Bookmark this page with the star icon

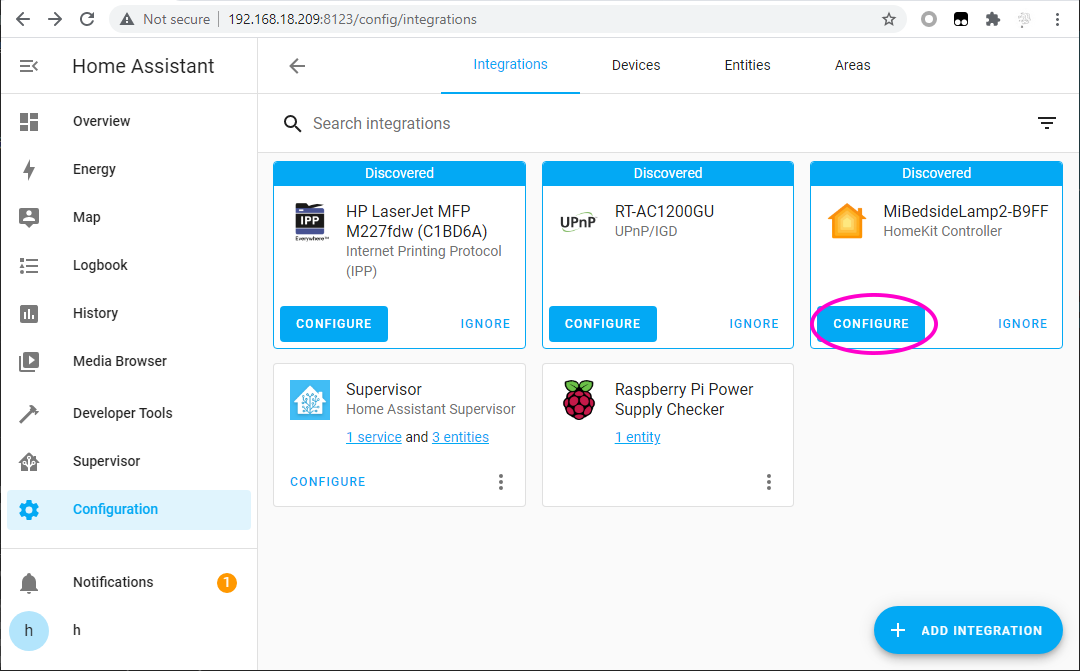tap(889, 19)
